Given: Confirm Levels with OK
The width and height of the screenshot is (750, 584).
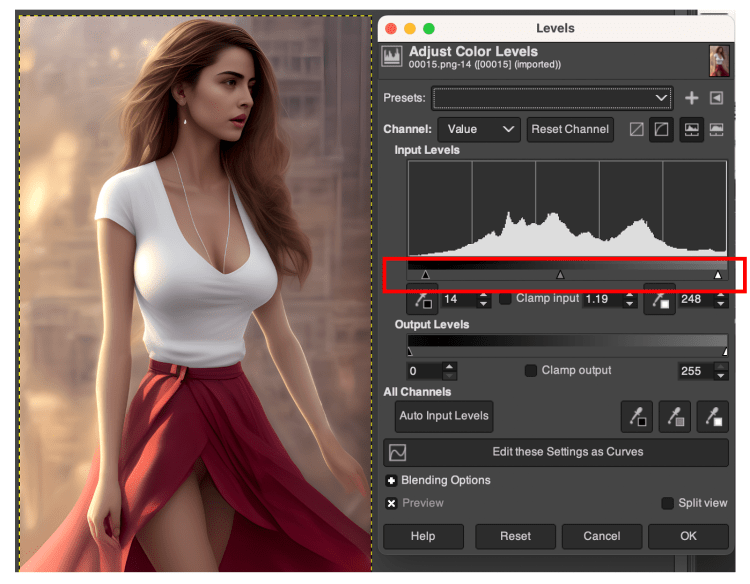Looking at the screenshot, I should tap(688, 536).
